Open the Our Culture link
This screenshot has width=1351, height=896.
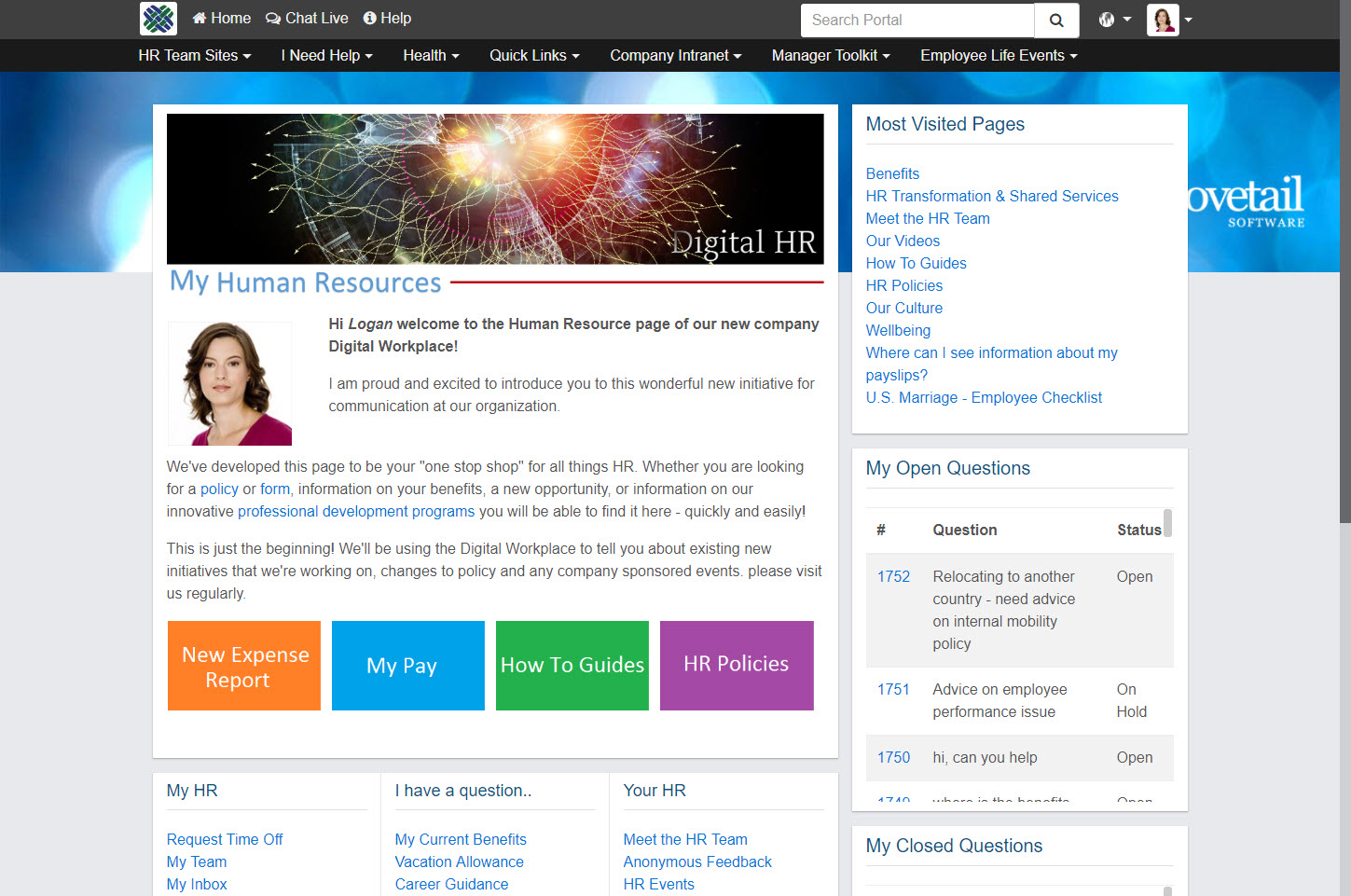pos(903,309)
